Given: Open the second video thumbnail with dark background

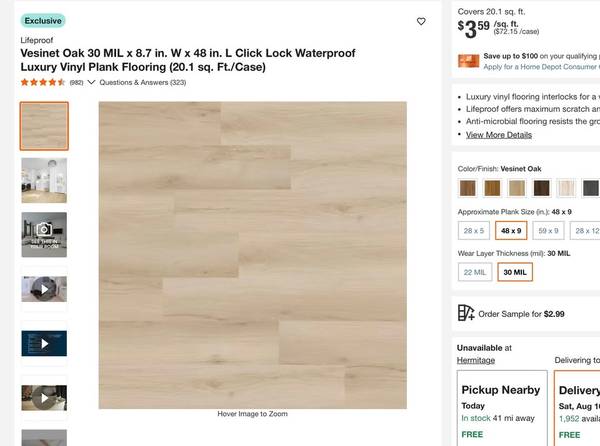Looking at the screenshot, I should 44,343.
